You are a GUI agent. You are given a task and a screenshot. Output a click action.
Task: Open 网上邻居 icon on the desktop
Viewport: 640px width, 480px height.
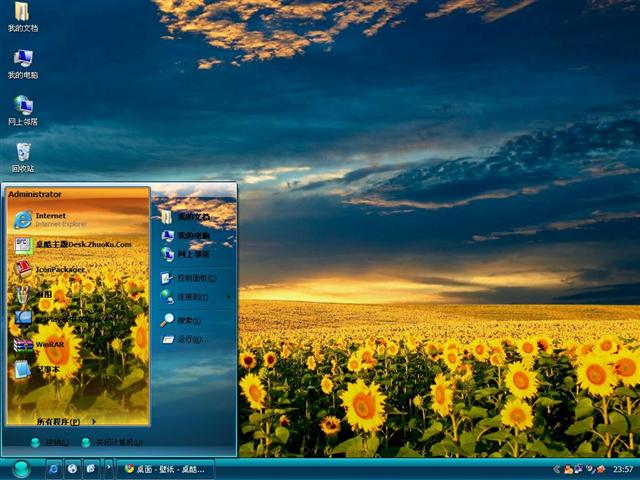[x=22, y=108]
